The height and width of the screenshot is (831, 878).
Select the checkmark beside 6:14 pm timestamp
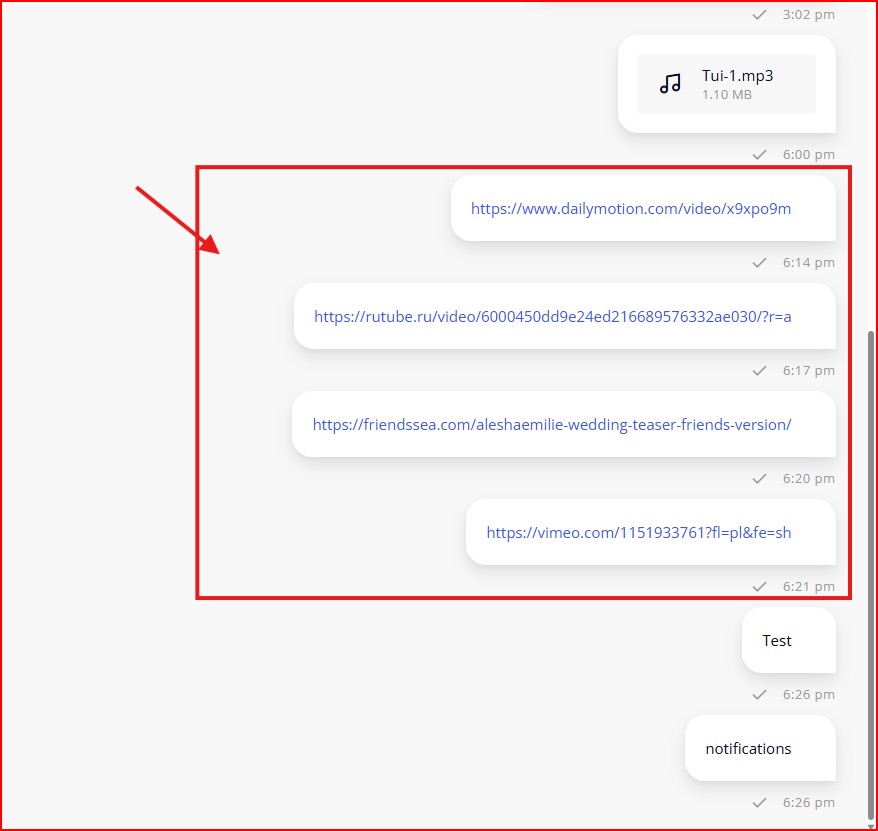click(760, 263)
